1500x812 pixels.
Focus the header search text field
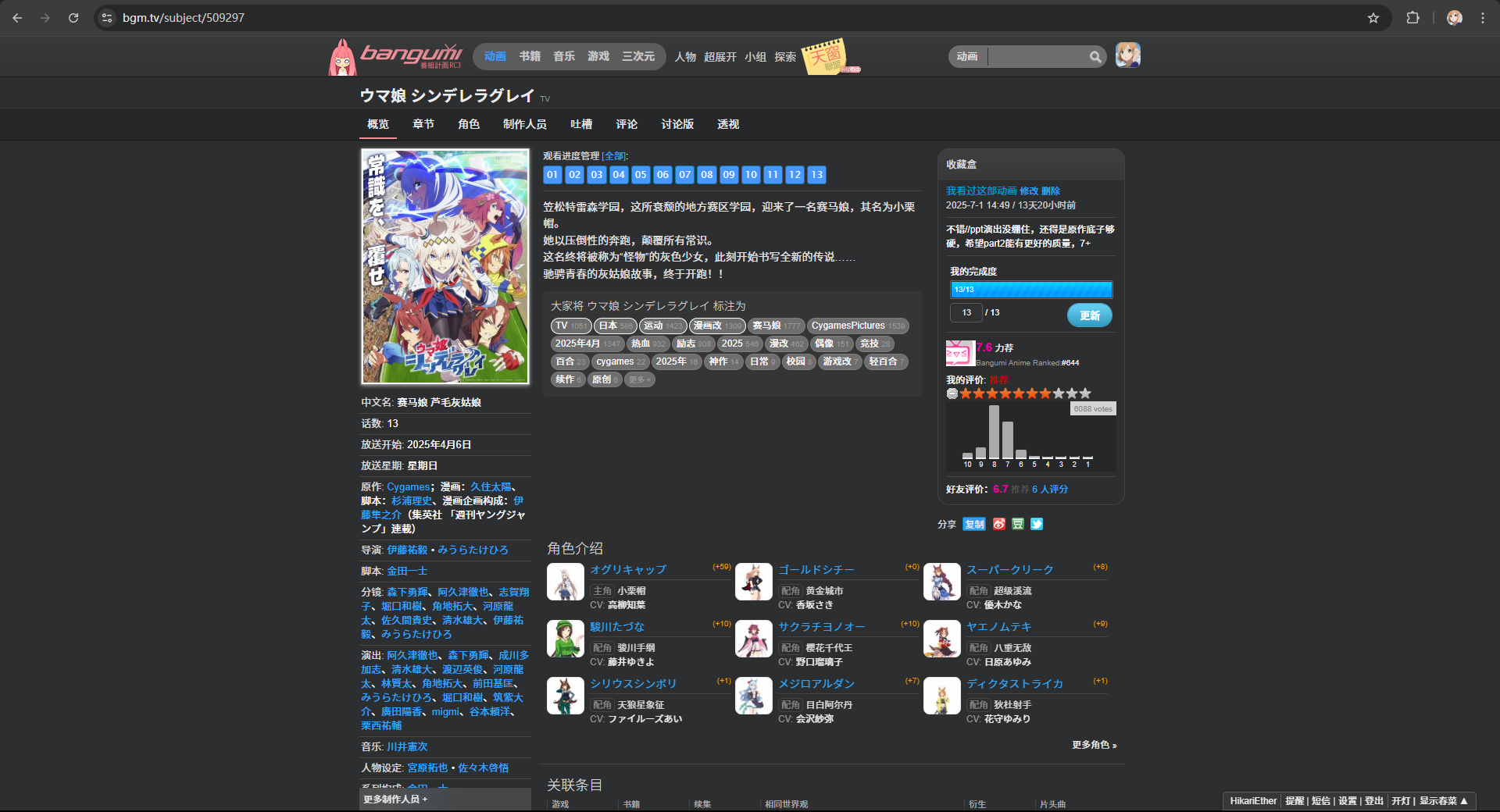click(1037, 56)
